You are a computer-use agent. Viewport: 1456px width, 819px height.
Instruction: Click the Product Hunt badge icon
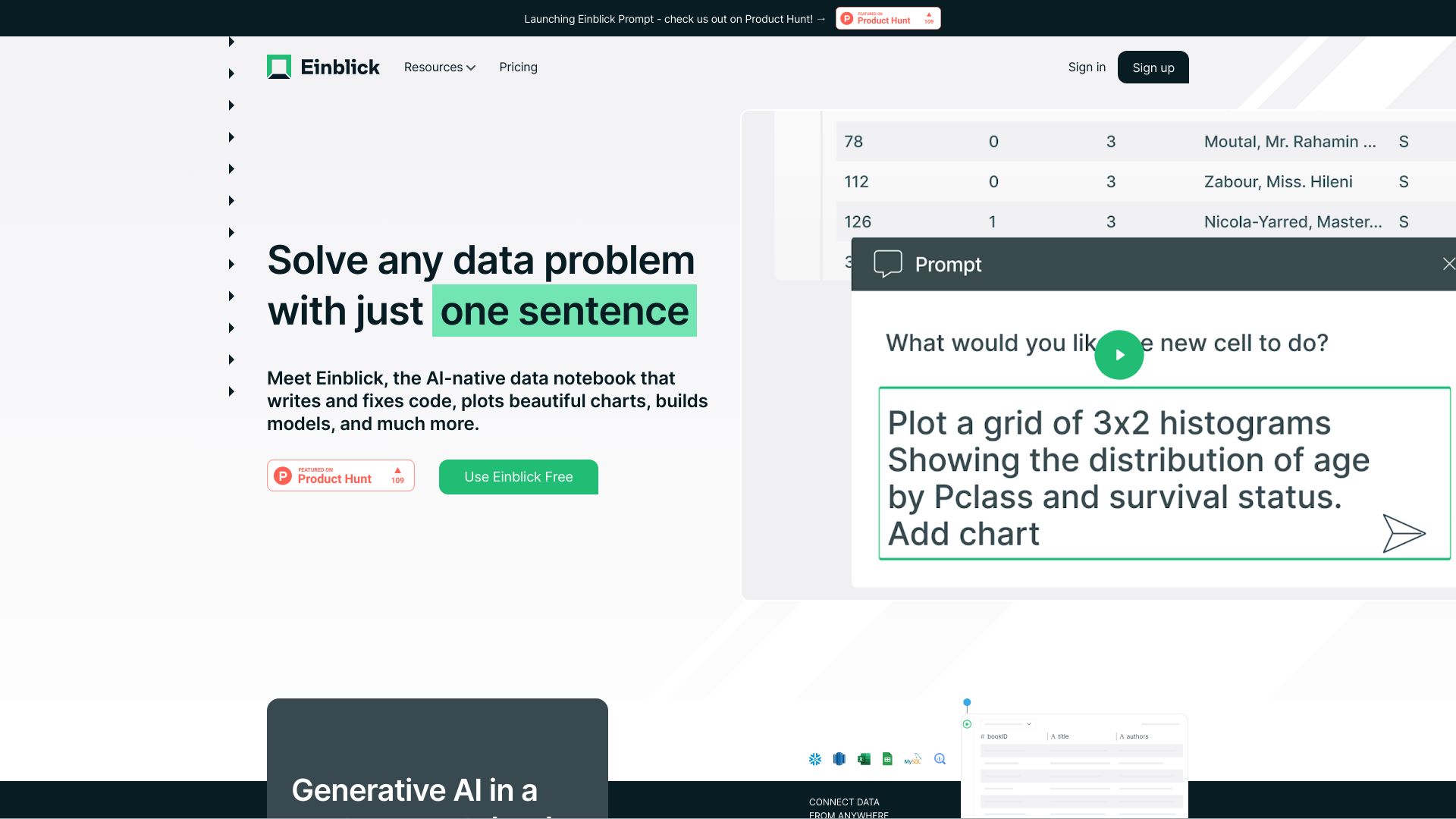point(888,18)
